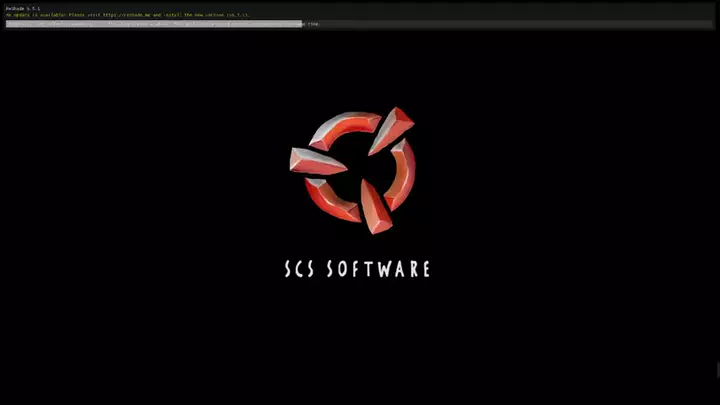Click the ReShade version title text
720x405 pixels.
point(23,9)
